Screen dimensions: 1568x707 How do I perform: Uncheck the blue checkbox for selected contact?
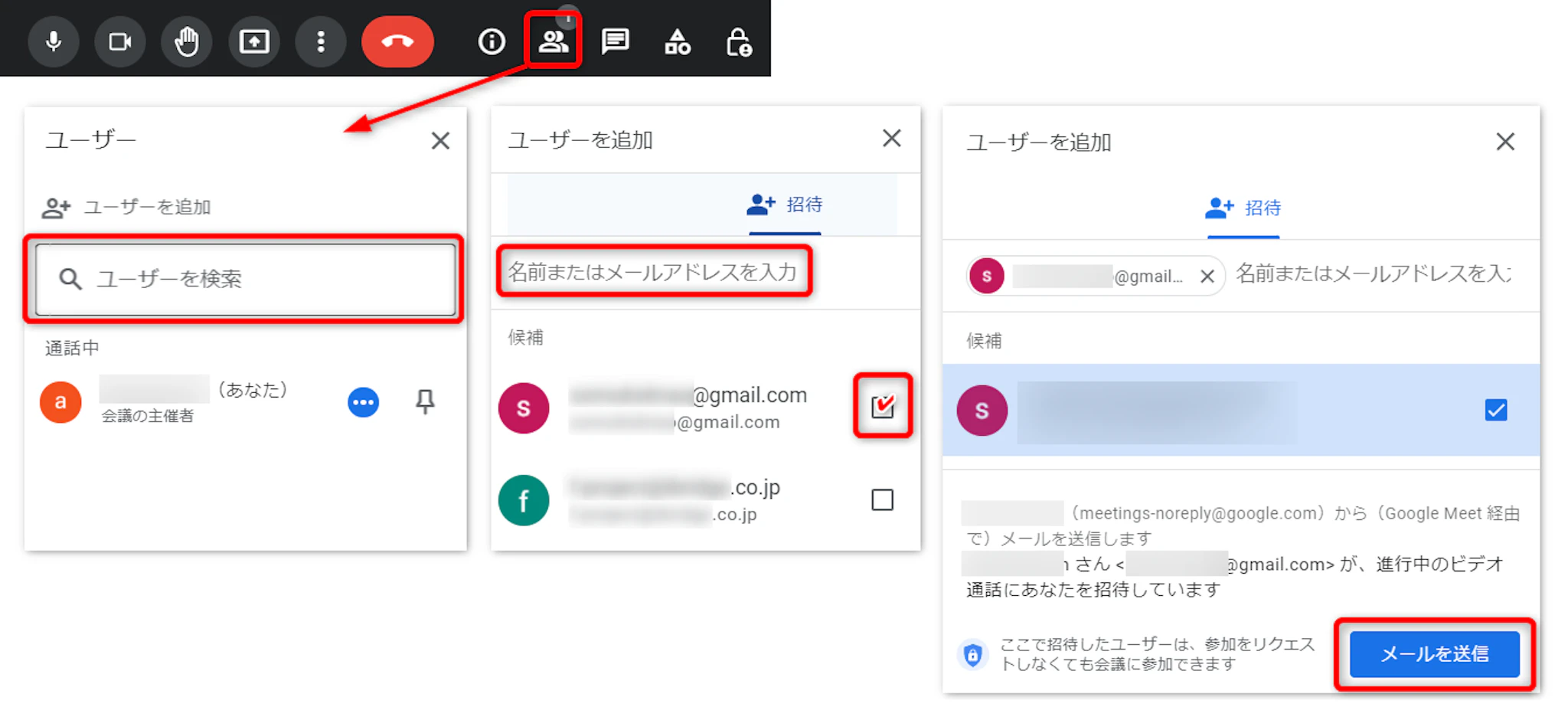(x=1495, y=411)
